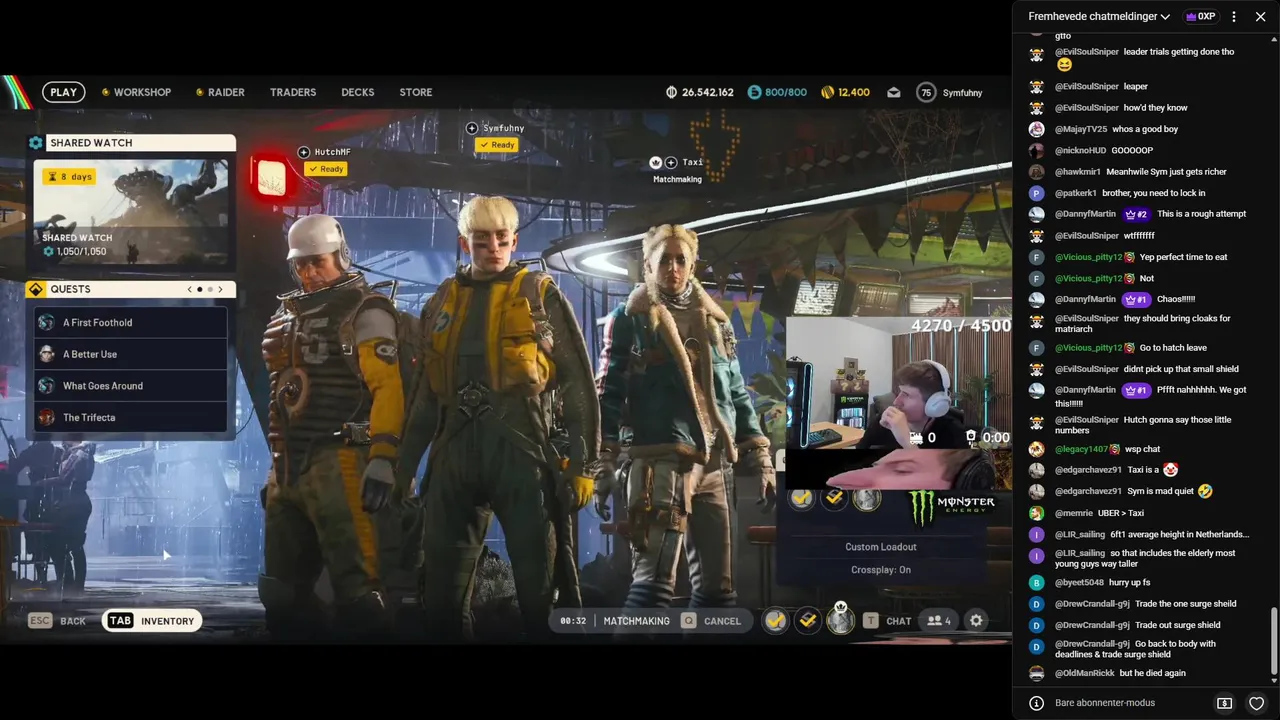Click the Quests diamond icon
The height and width of the screenshot is (720, 1280).
click(x=36, y=289)
